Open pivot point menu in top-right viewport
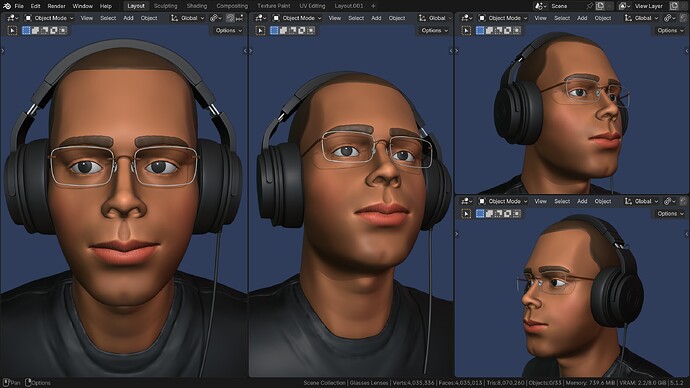Image resolution: width=690 pixels, height=388 pixels. [670, 18]
